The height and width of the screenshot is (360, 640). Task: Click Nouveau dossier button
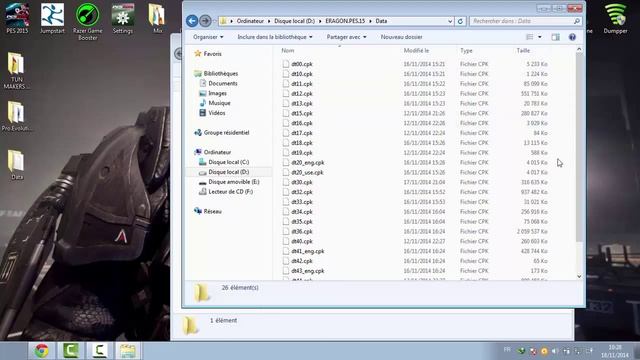[401, 37]
